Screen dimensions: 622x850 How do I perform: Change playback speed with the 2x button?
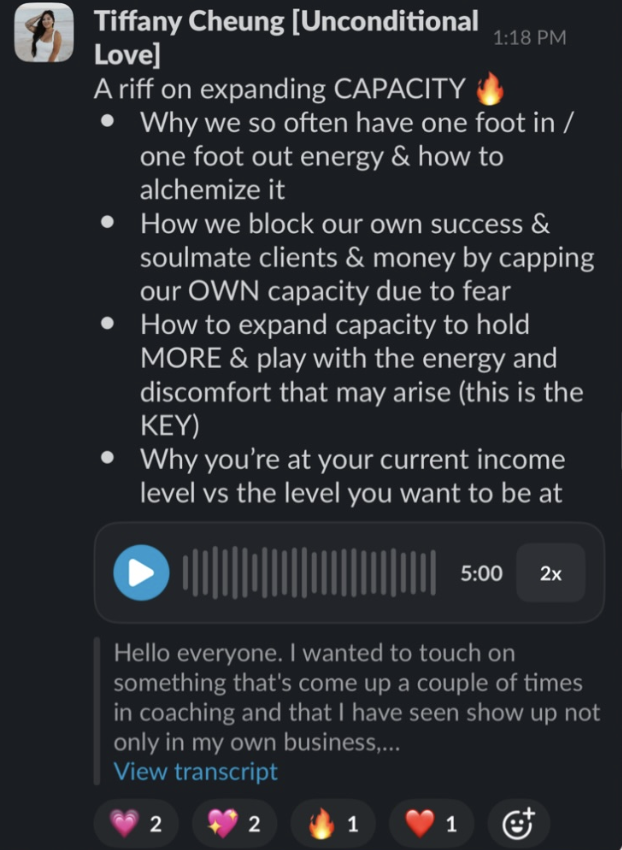[x=550, y=573]
